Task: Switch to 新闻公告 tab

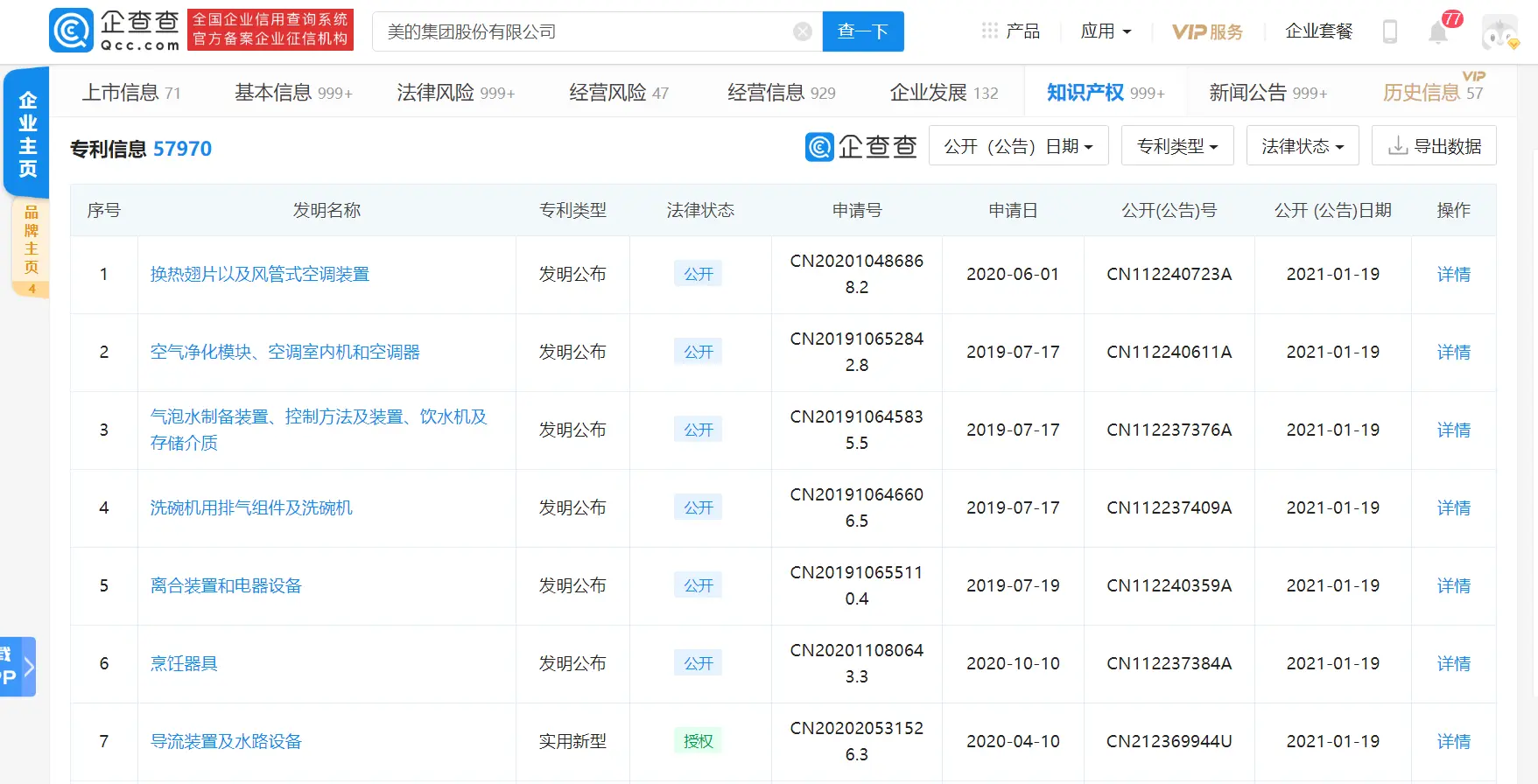Action: 1268,92
